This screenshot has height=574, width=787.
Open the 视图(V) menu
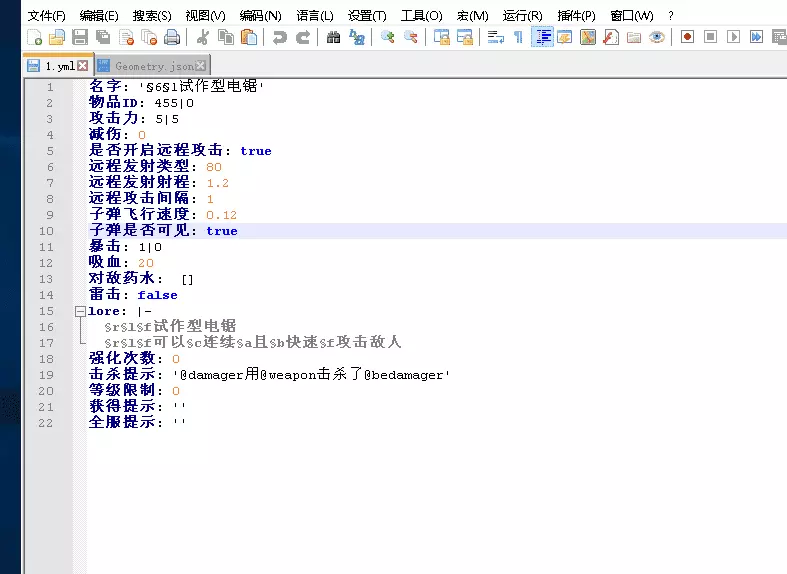pyautogui.click(x=205, y=16)
